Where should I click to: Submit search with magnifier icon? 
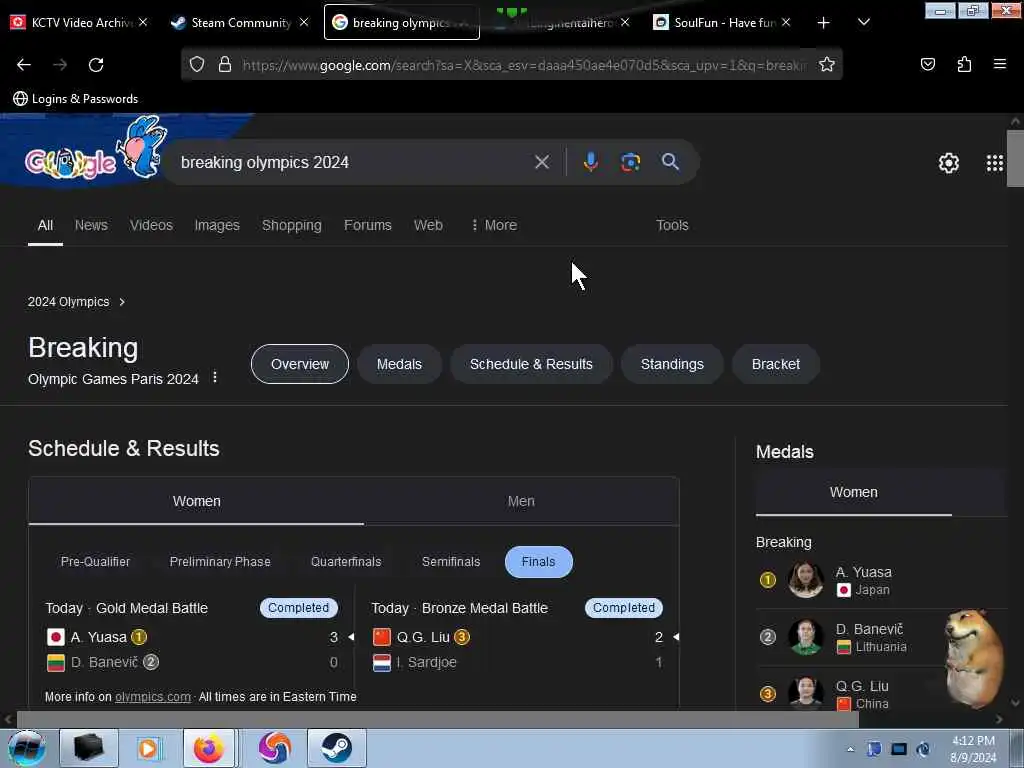[670, 162]
